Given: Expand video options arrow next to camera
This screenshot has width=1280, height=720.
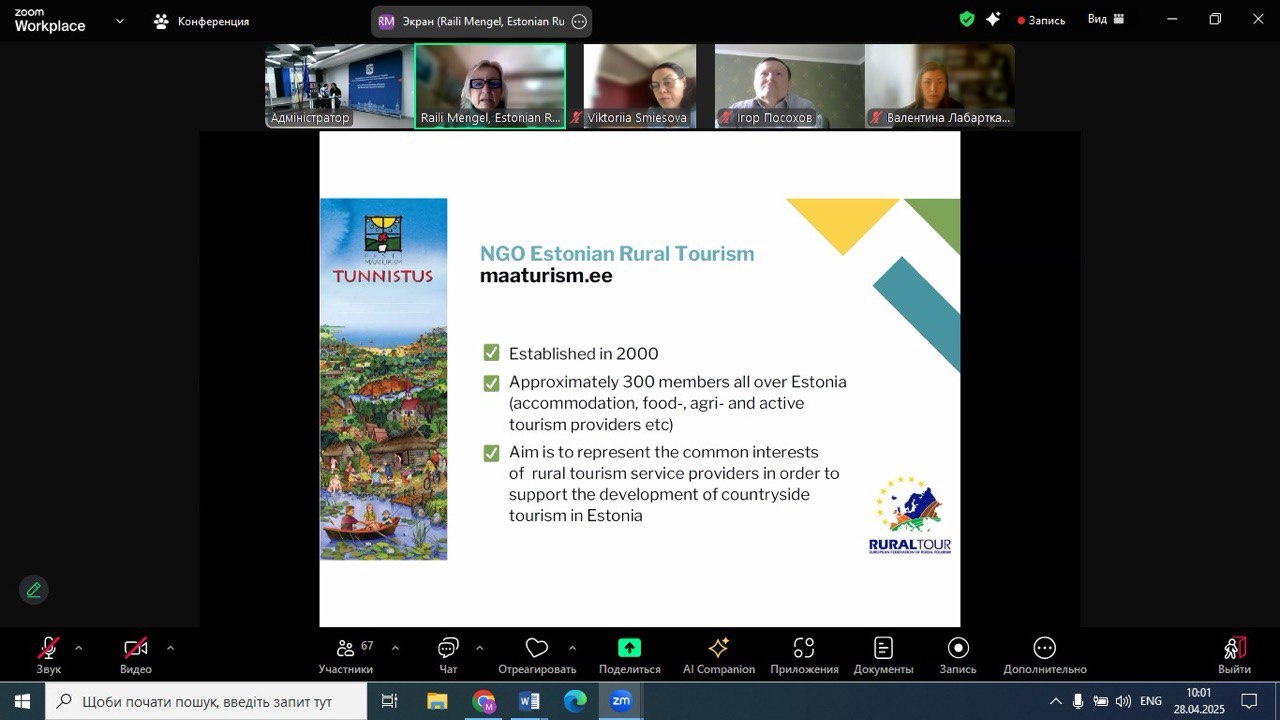Looking at the screenshot, I should (170, 648).
